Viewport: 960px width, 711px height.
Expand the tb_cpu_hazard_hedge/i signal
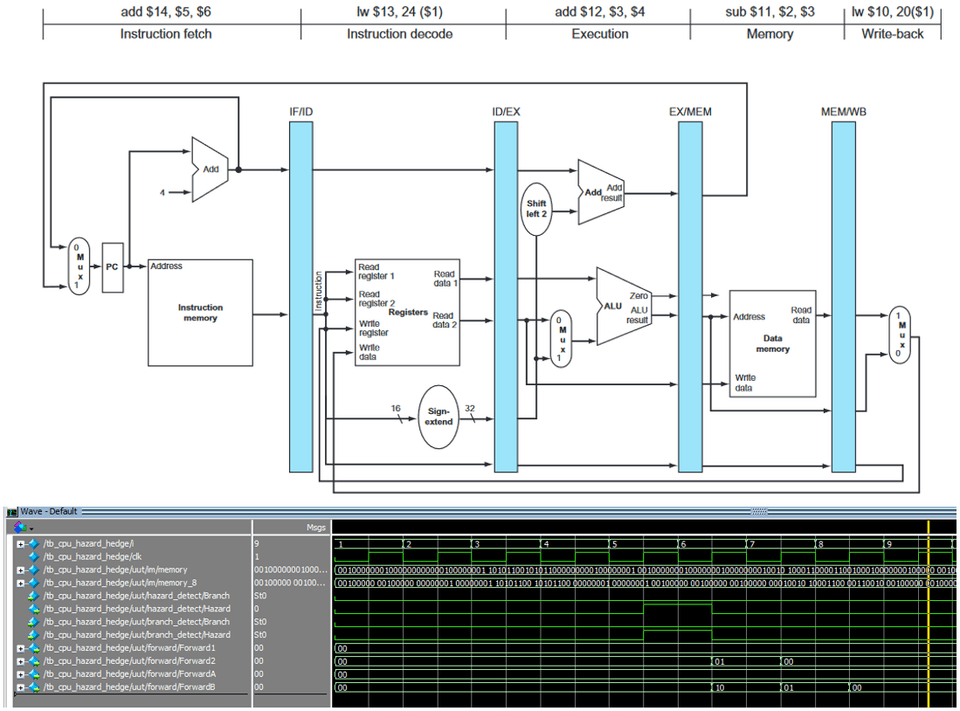[21, 544]
